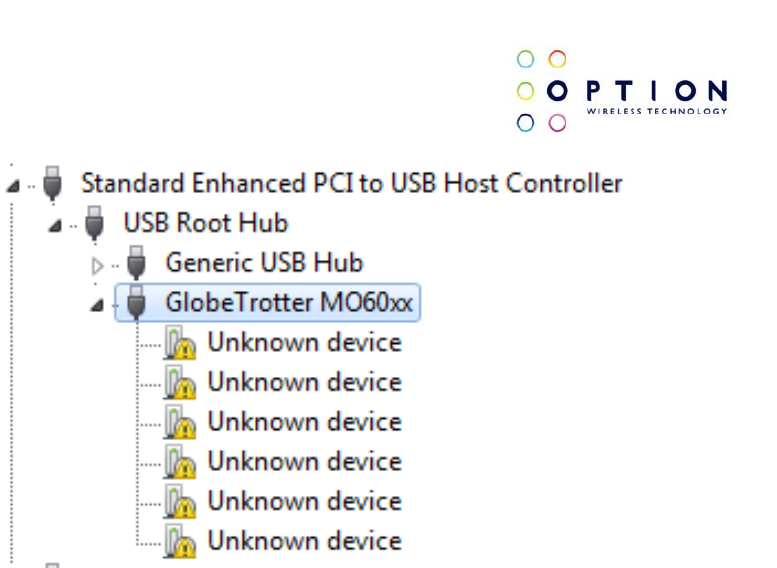The image size is (777, 568).
Task: Select the GlobeTrotter MO60xx entry
Action: point(289,302)
